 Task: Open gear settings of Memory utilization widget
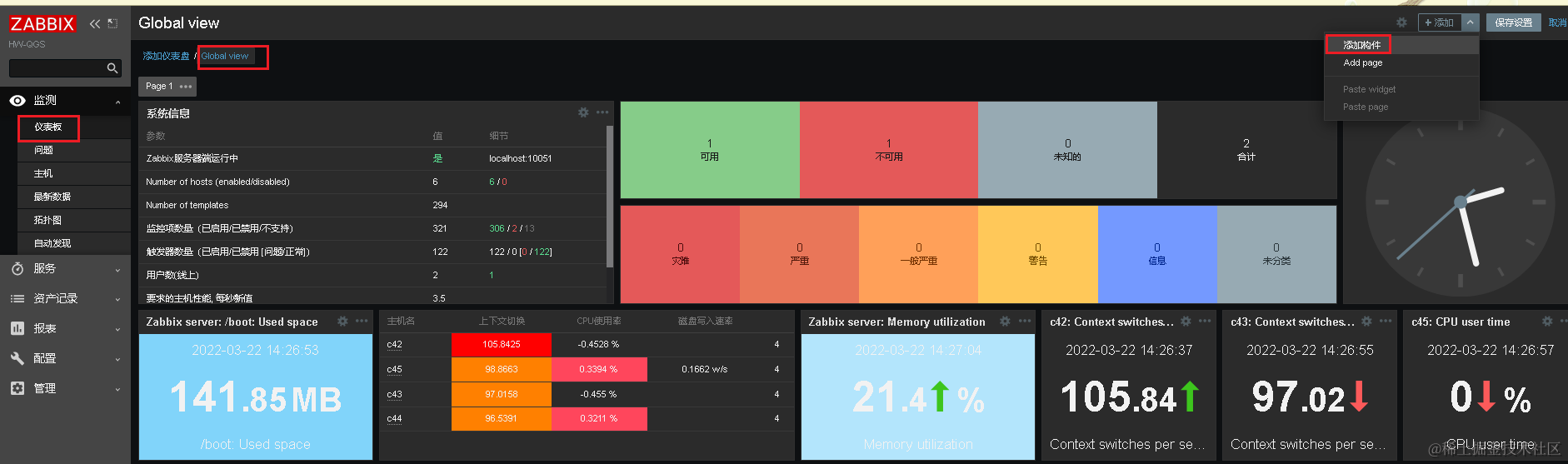pyautogui.click(x=1005, y=321)
